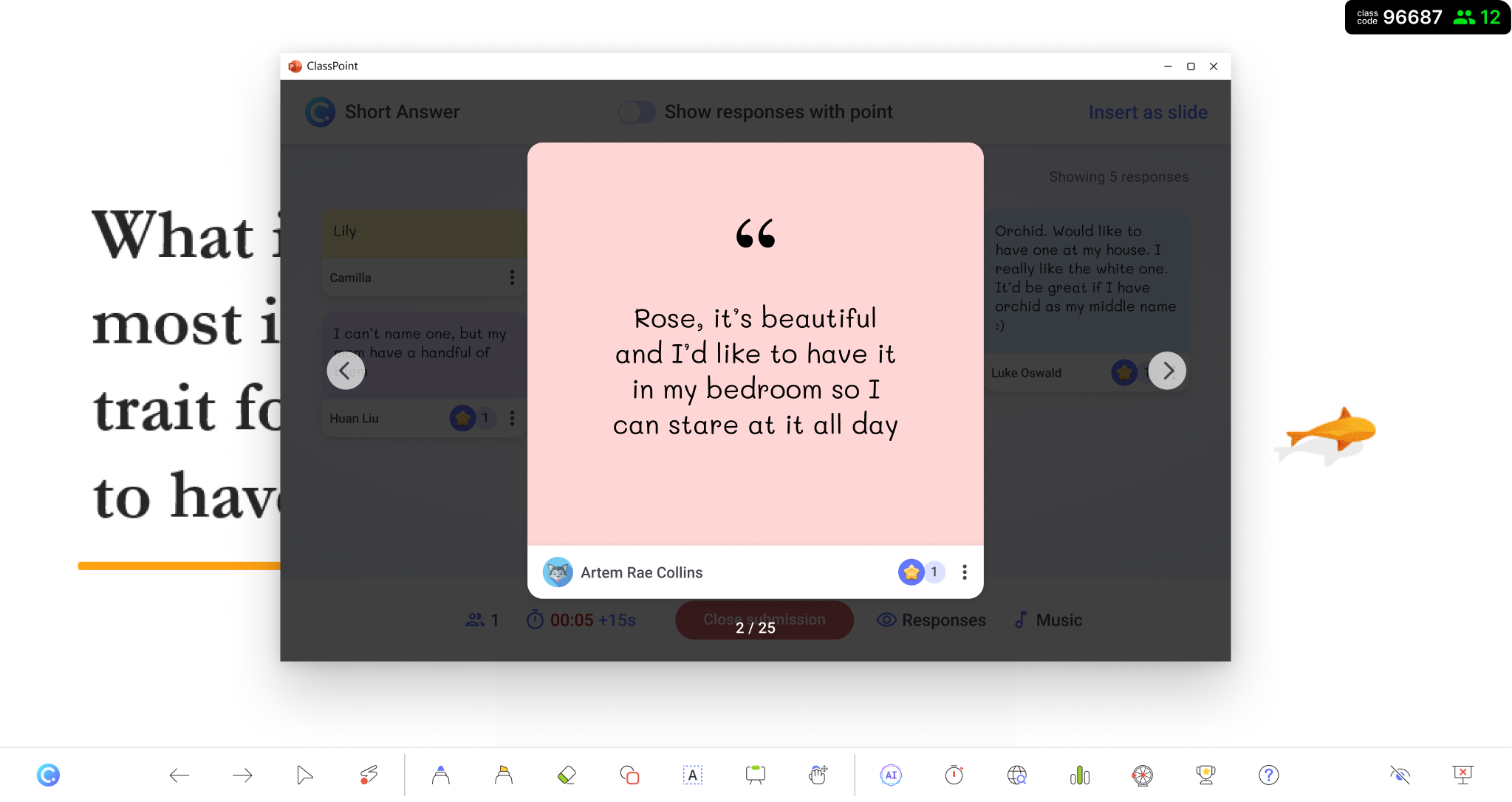
Task: Select the Pen drawing tool
Action: point(440,775)
